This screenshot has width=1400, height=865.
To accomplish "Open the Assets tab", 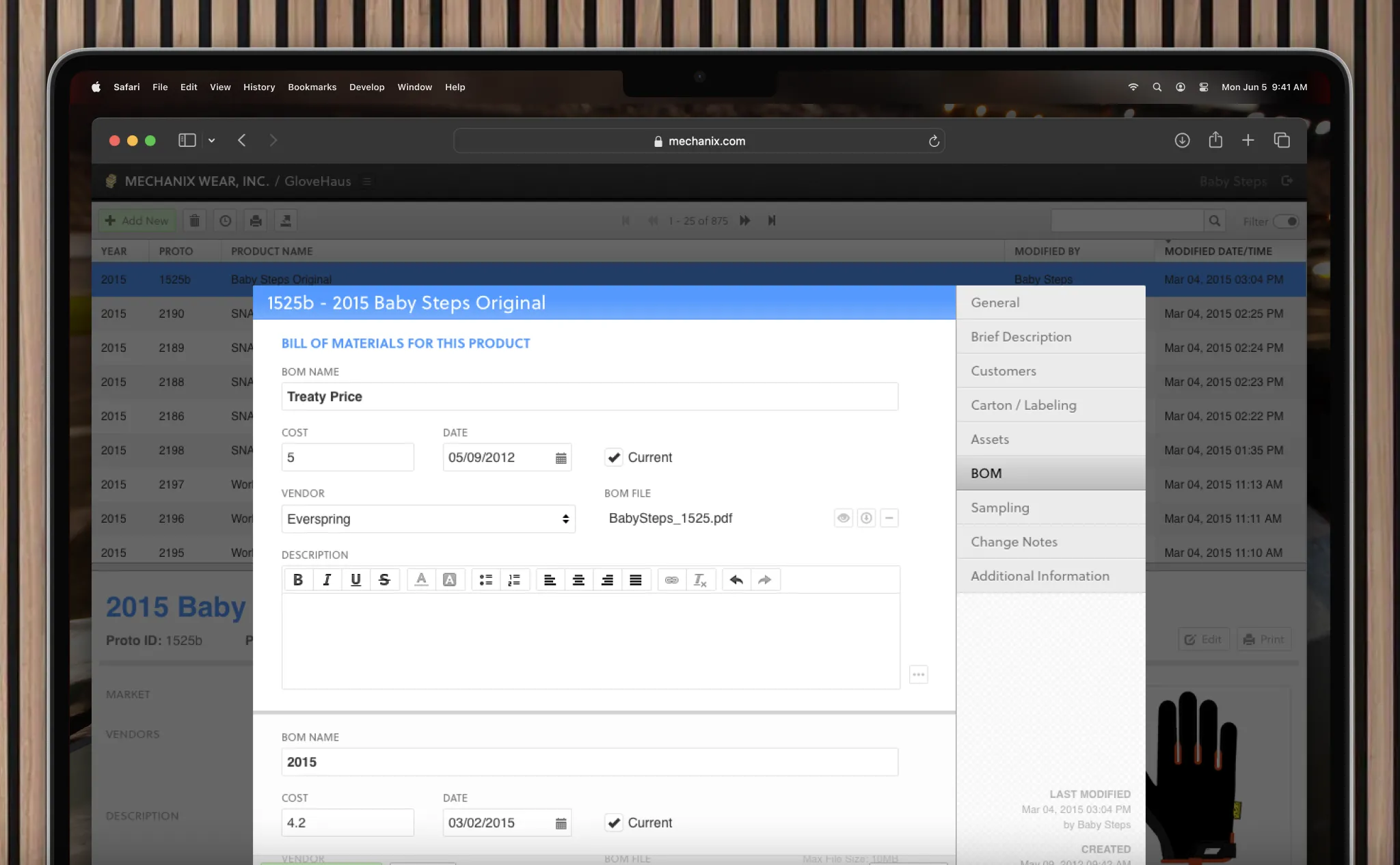I will tap(1051, 439).
